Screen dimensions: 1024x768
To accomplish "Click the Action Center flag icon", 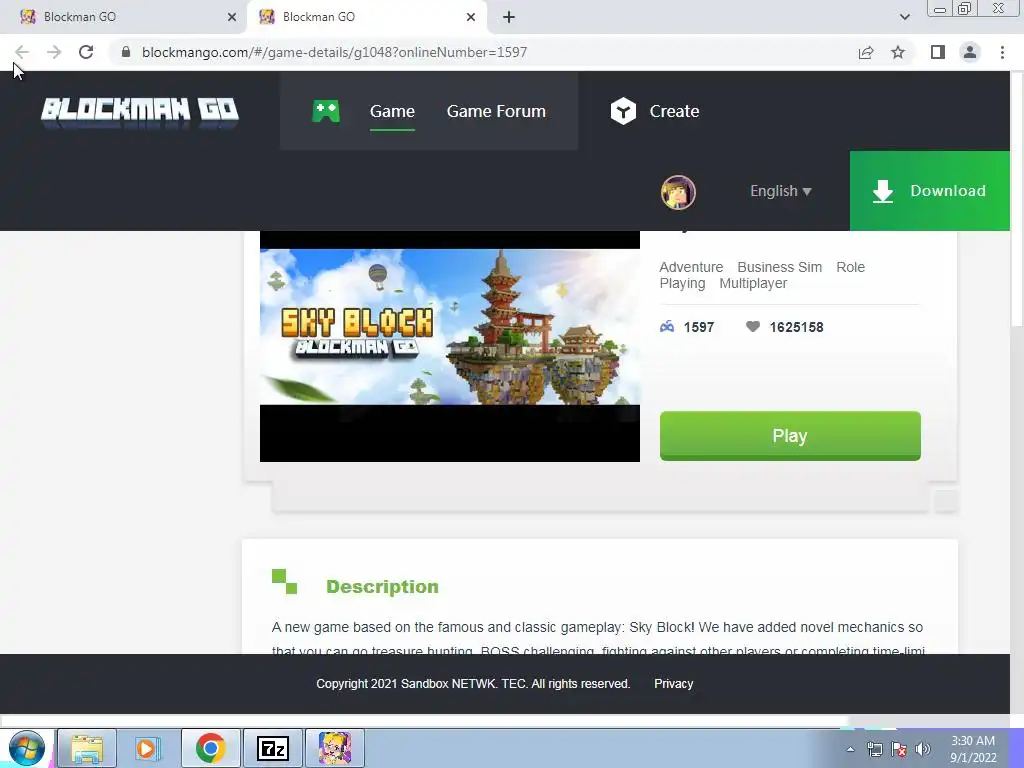I will point(899,749).
